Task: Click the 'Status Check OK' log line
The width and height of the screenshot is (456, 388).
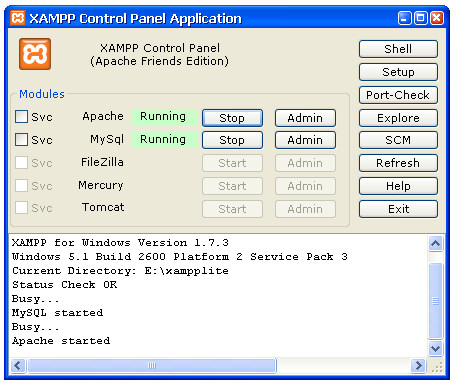Action: tap(65, 285)
